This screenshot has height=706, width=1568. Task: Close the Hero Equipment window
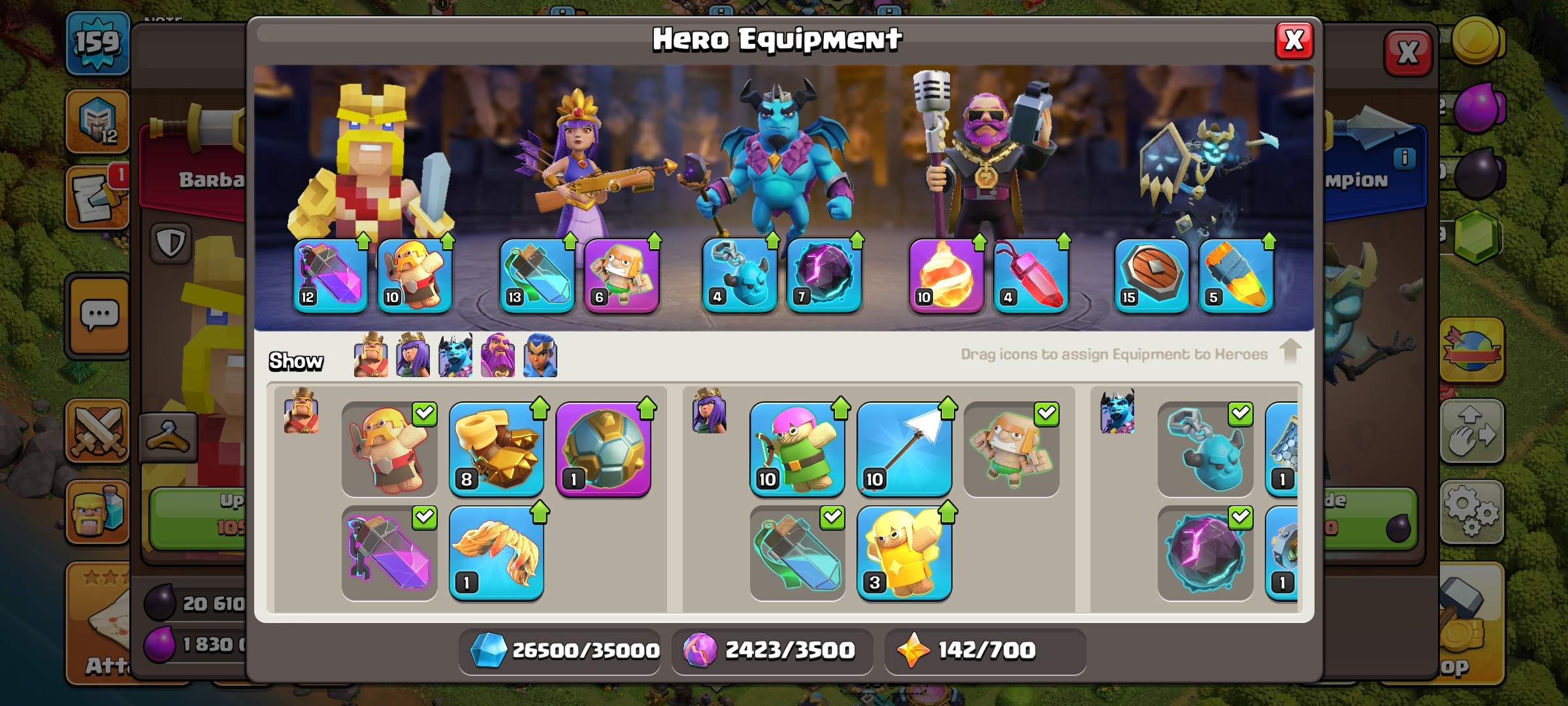[x=1294, y=41]
